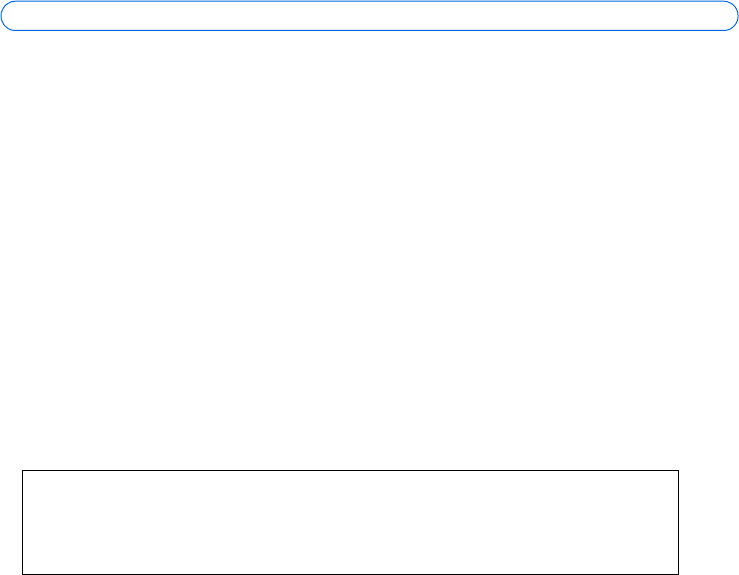Click the center of the blue rounded bar
Image resolution: width=739 pixels, height=575 pixels.
click(x=369, y=16)
